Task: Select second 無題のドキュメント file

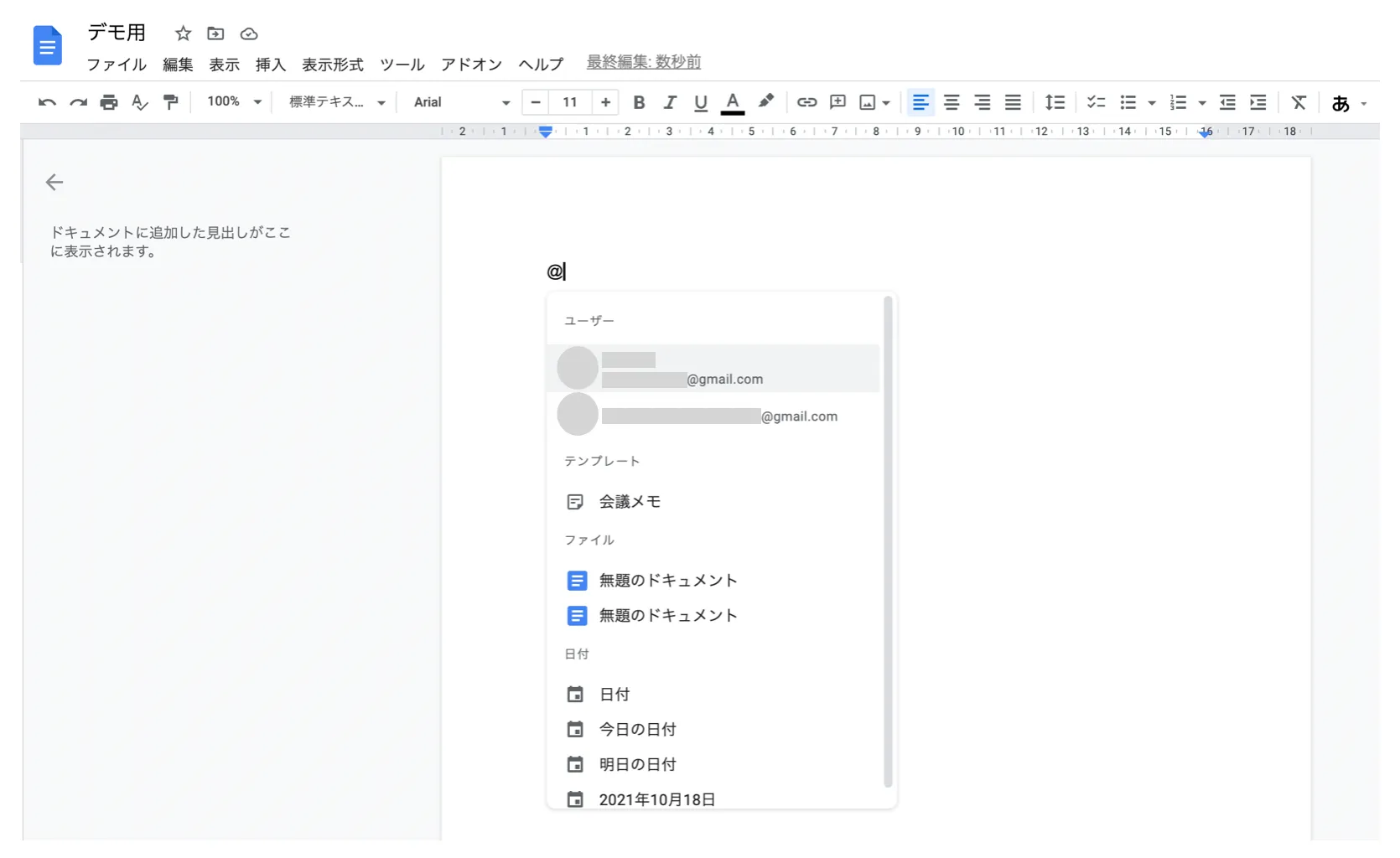Action: click(713, 616)
